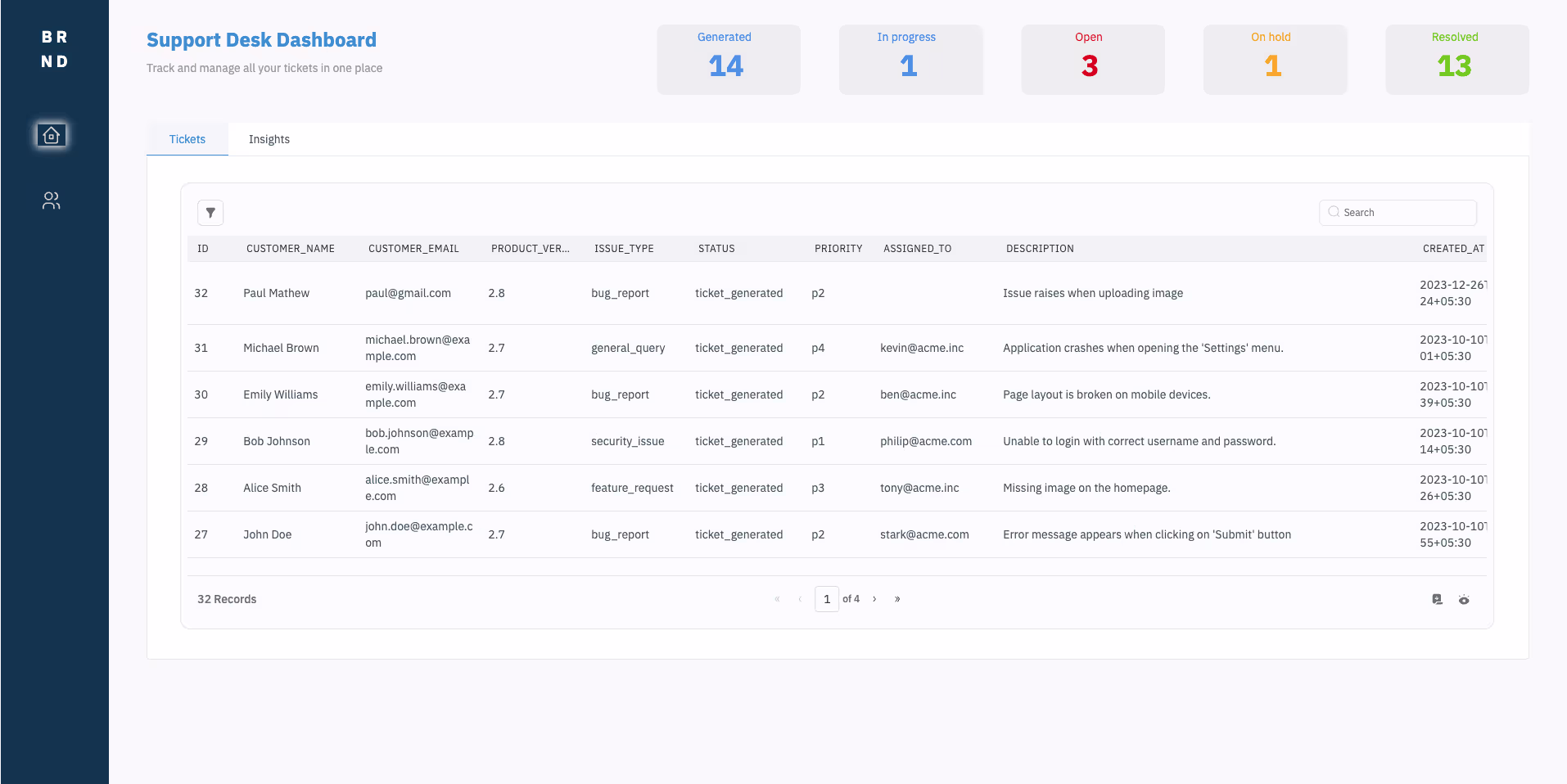Click the page number input box
1567x784 pixels.
pos(826,599)
